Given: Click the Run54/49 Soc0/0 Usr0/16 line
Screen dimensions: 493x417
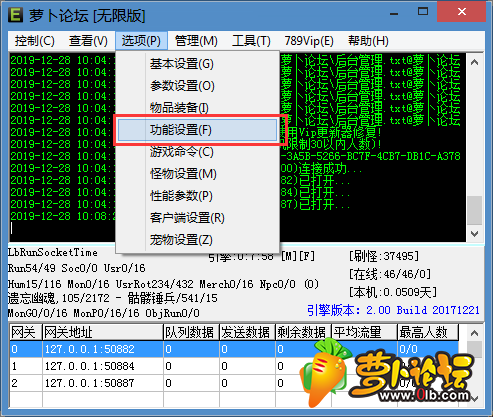Looking at the screenshot, I should [77, 268].
